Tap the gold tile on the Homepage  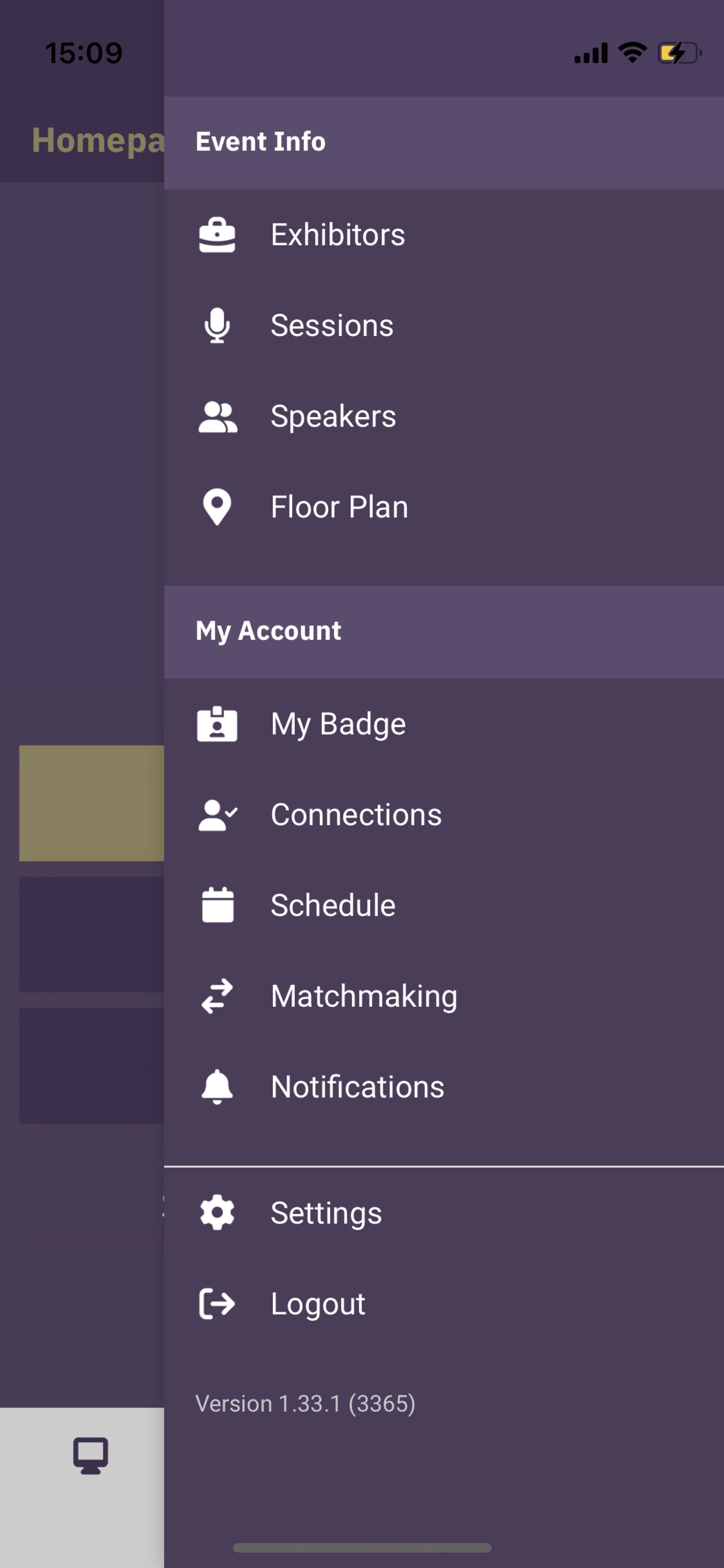pyautogui.click(x=92, y=803)
